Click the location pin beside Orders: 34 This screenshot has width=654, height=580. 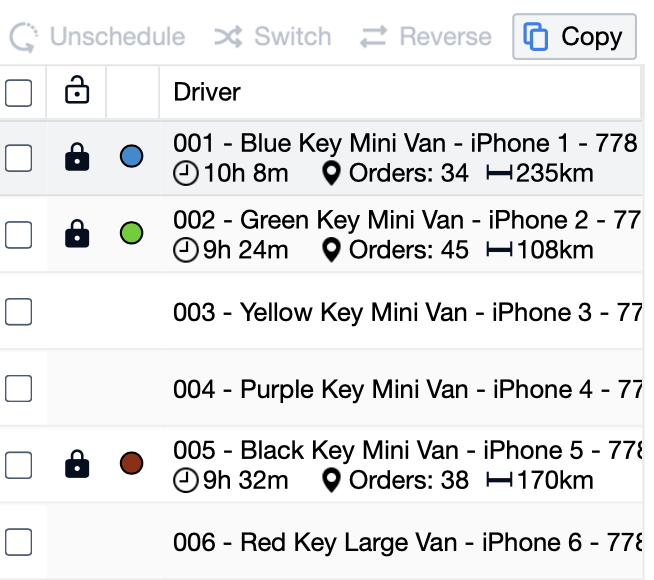[x=332, y=174]
